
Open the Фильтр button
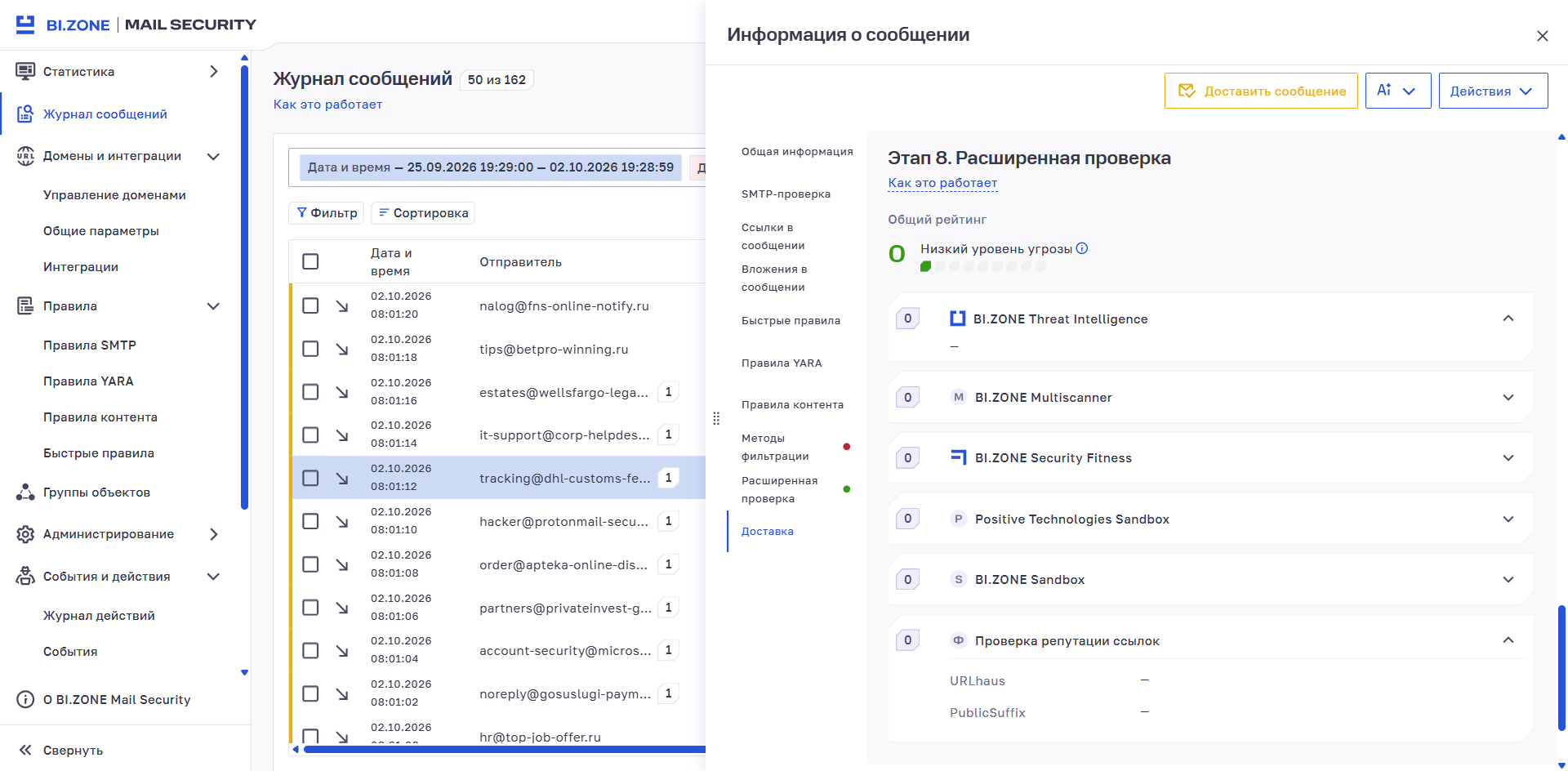coord(326,212)
